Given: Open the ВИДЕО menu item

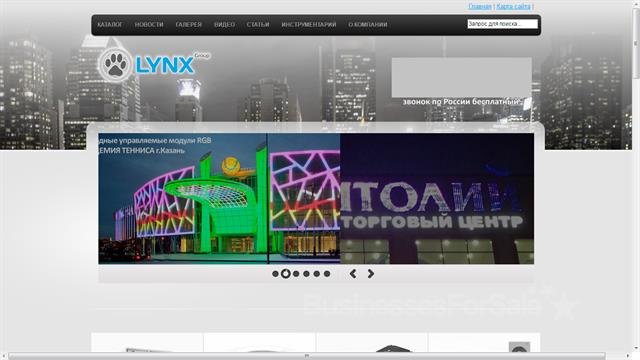Looking at the screenshot, I should [x=224, y=24].
